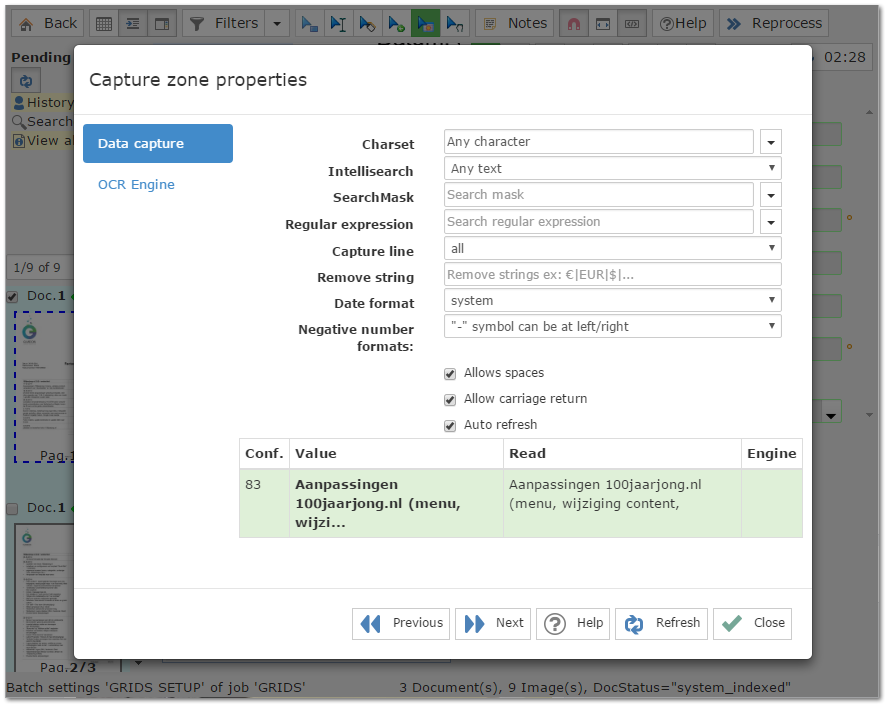Viewport: 888px width, 707px height.
Task: Select the pointer tool with eraser
Action: 368,24
